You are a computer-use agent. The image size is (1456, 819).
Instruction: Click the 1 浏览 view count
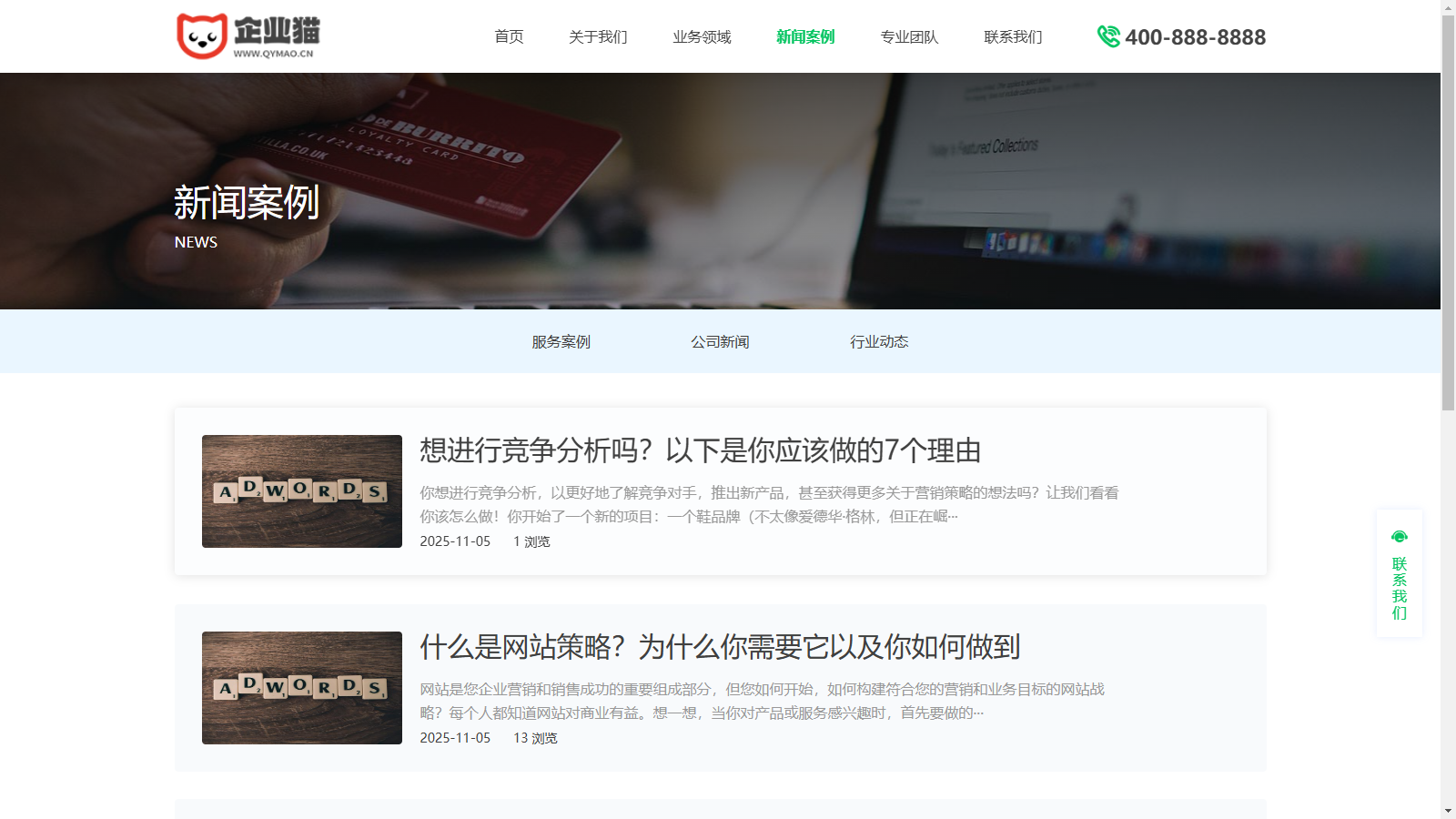coord(531,541)
